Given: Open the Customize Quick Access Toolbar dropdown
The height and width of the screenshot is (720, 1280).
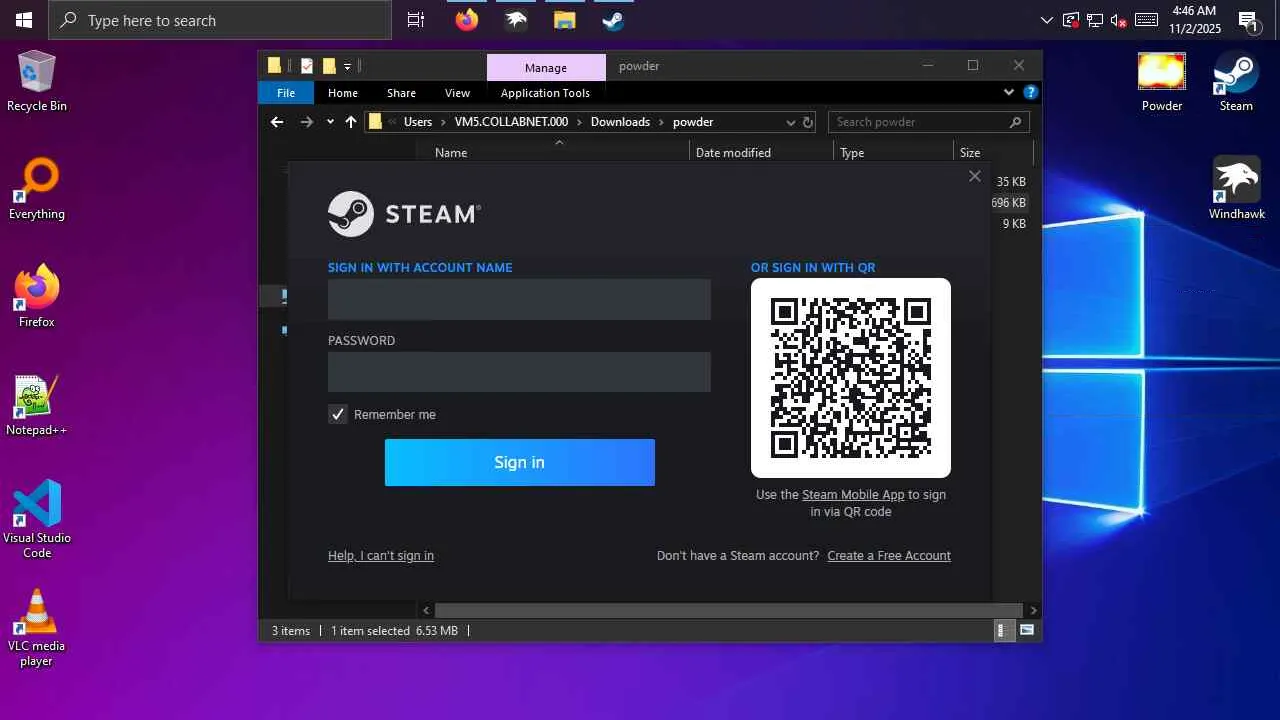Looking at the screenshot, I should [x=347, y=66].
